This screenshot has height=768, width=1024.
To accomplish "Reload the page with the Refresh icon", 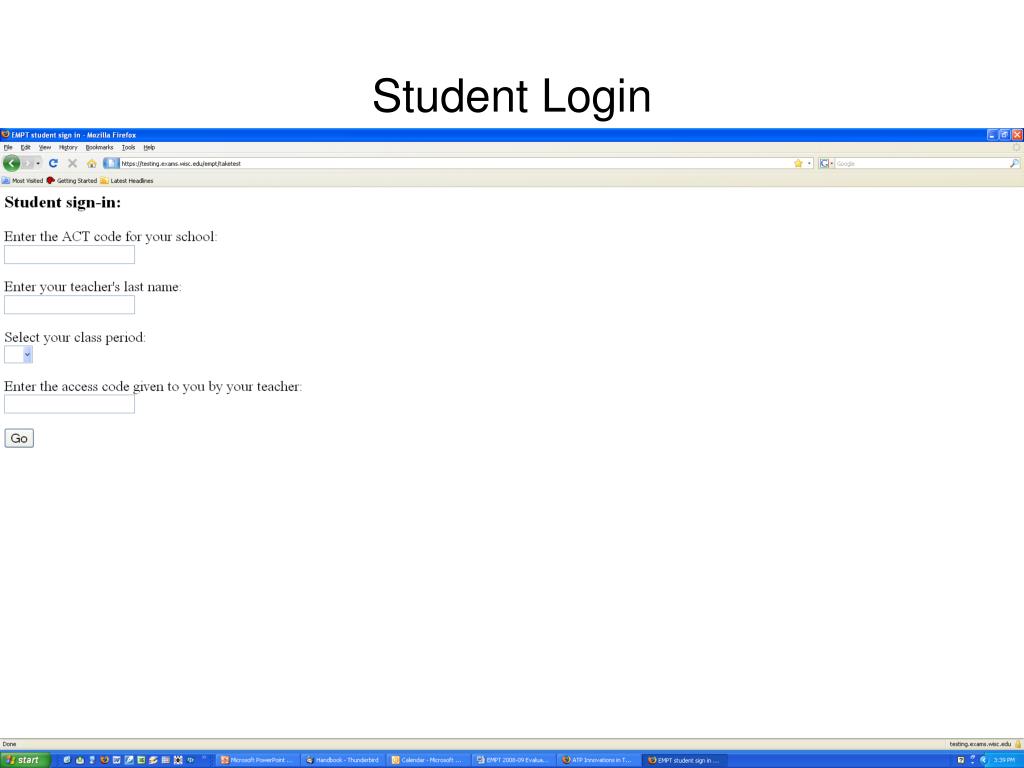I will click(x=53, y=163).
